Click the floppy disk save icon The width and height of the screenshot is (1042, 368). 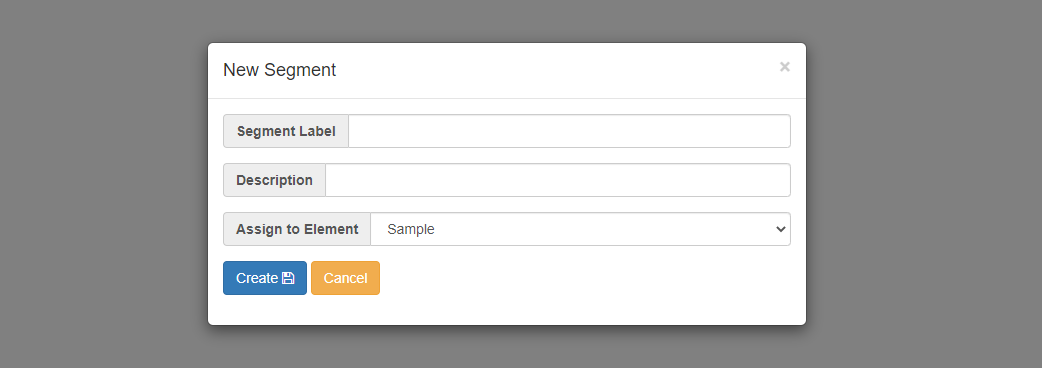[x=288, y=278]
